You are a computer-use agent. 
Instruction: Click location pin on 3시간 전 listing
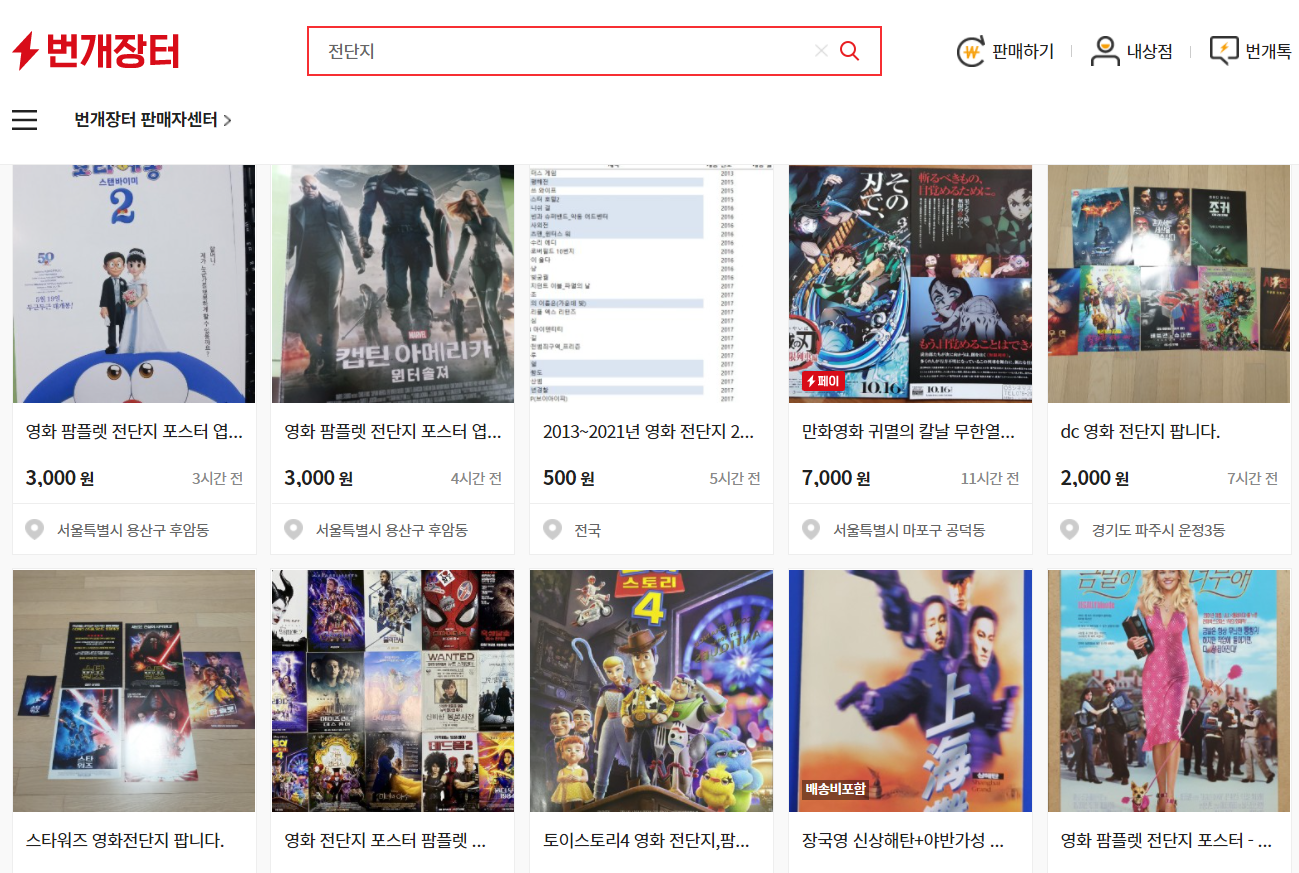click(35, 529)
